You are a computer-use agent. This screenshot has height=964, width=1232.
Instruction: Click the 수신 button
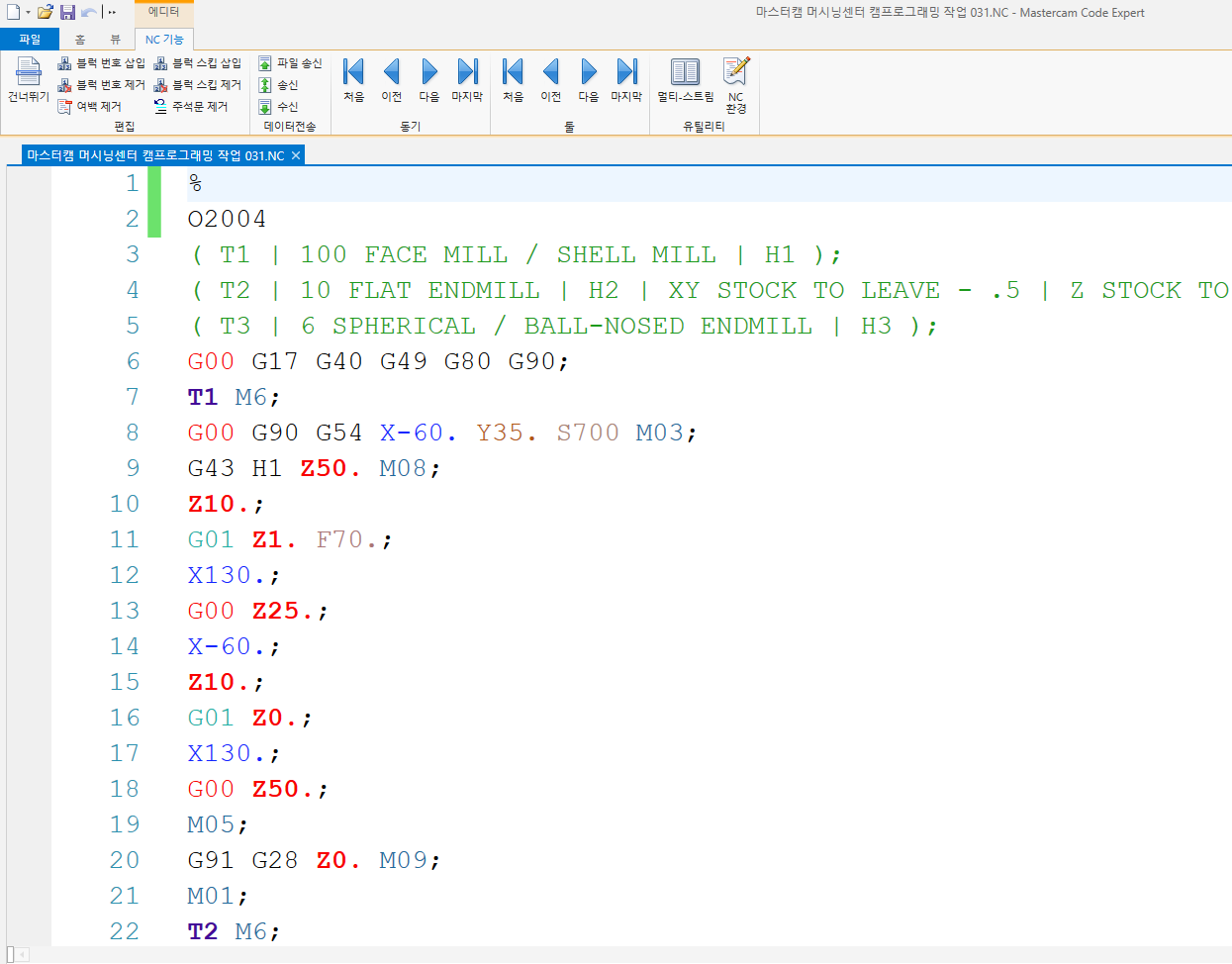click(x=278, y=106)
